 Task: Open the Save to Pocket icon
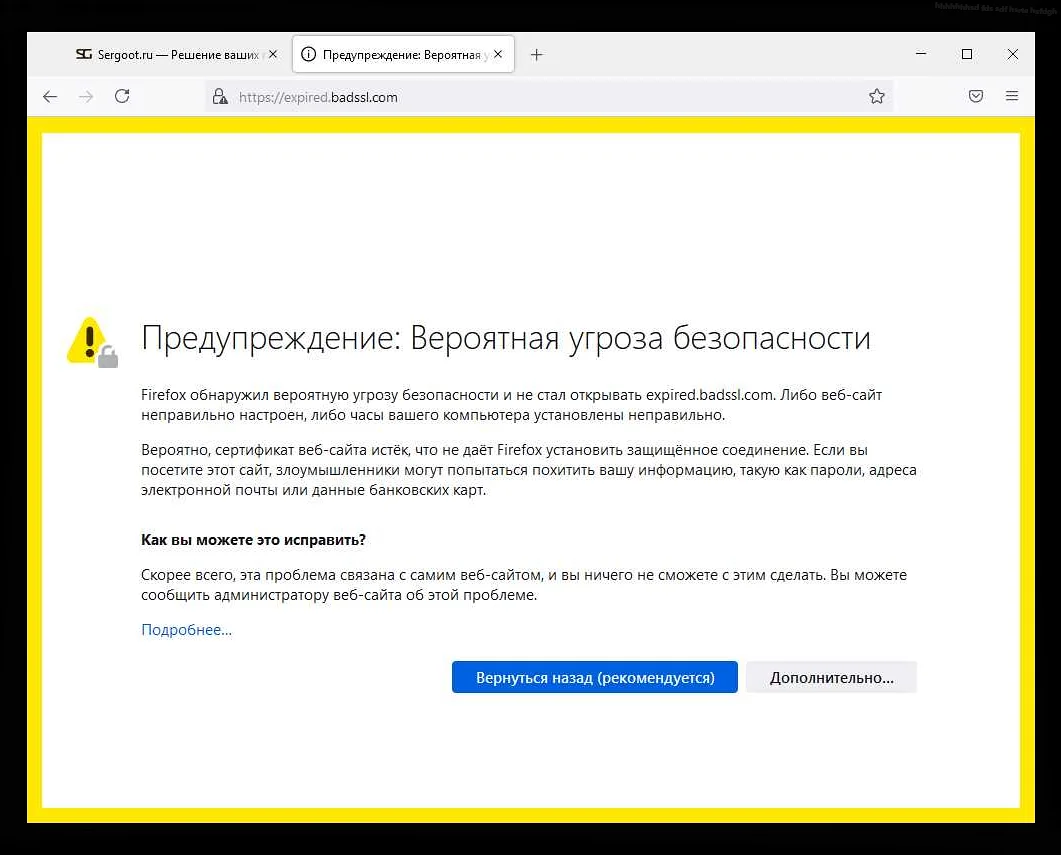tap(976, 96)
